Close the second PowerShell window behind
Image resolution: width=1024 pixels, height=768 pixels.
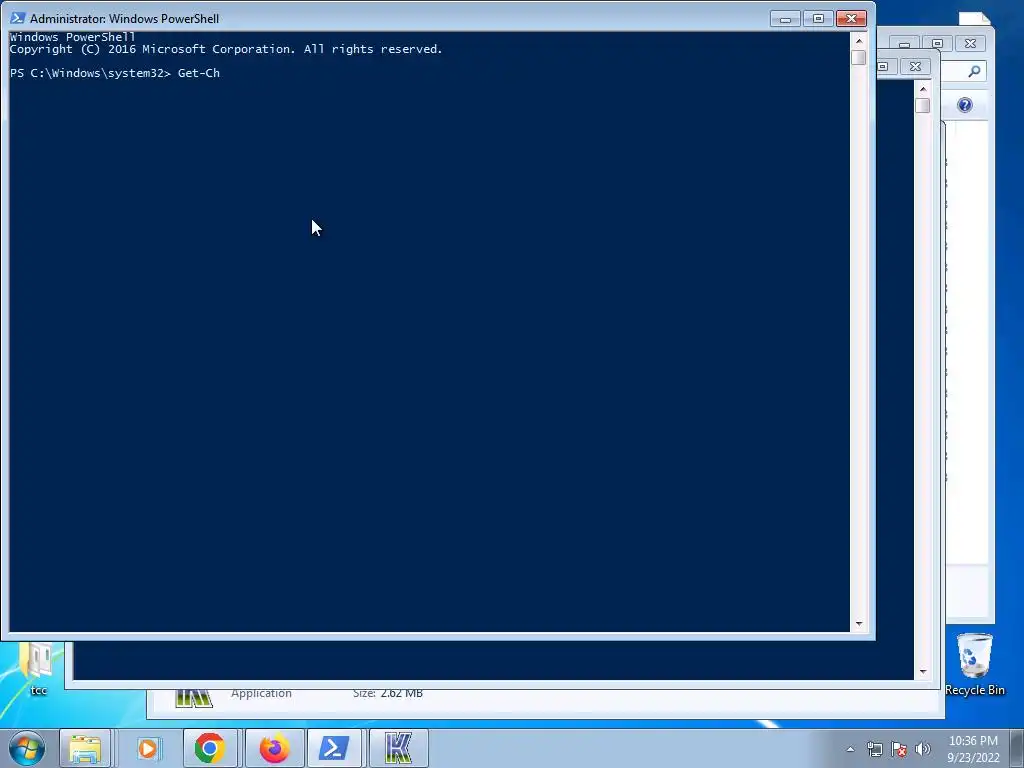click(916, 67)
